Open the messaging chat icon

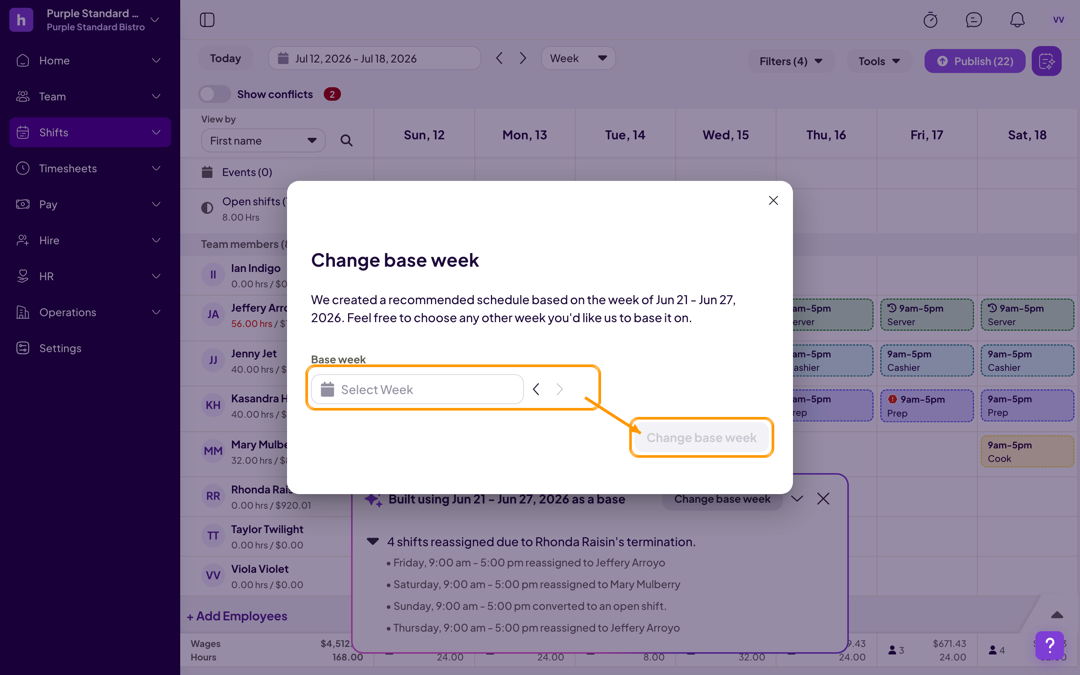pyautogui.click(x=974, y=20)
